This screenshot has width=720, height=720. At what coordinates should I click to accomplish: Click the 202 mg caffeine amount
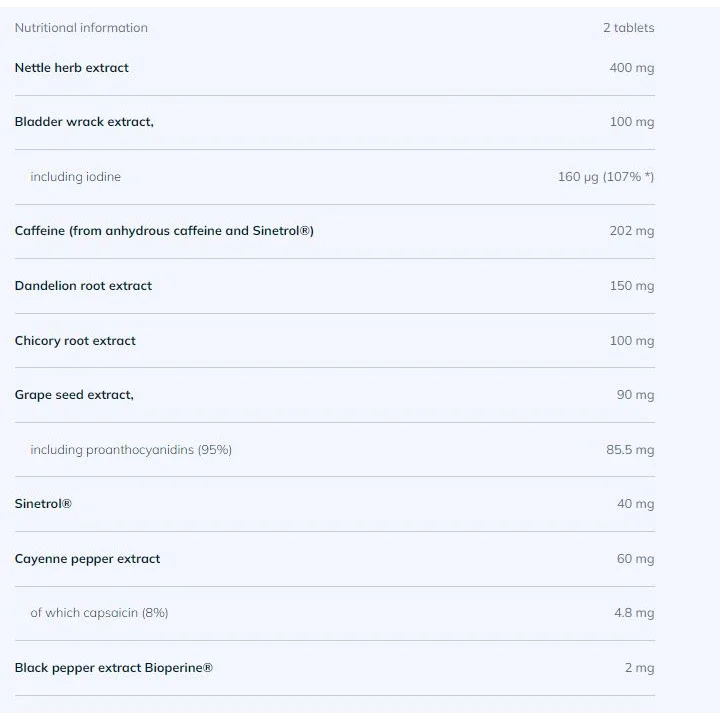coord(632,231)
